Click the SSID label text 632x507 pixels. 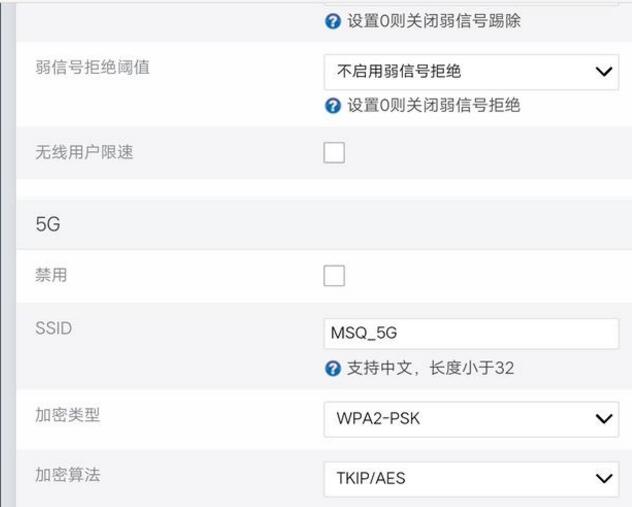pos(53,329)
